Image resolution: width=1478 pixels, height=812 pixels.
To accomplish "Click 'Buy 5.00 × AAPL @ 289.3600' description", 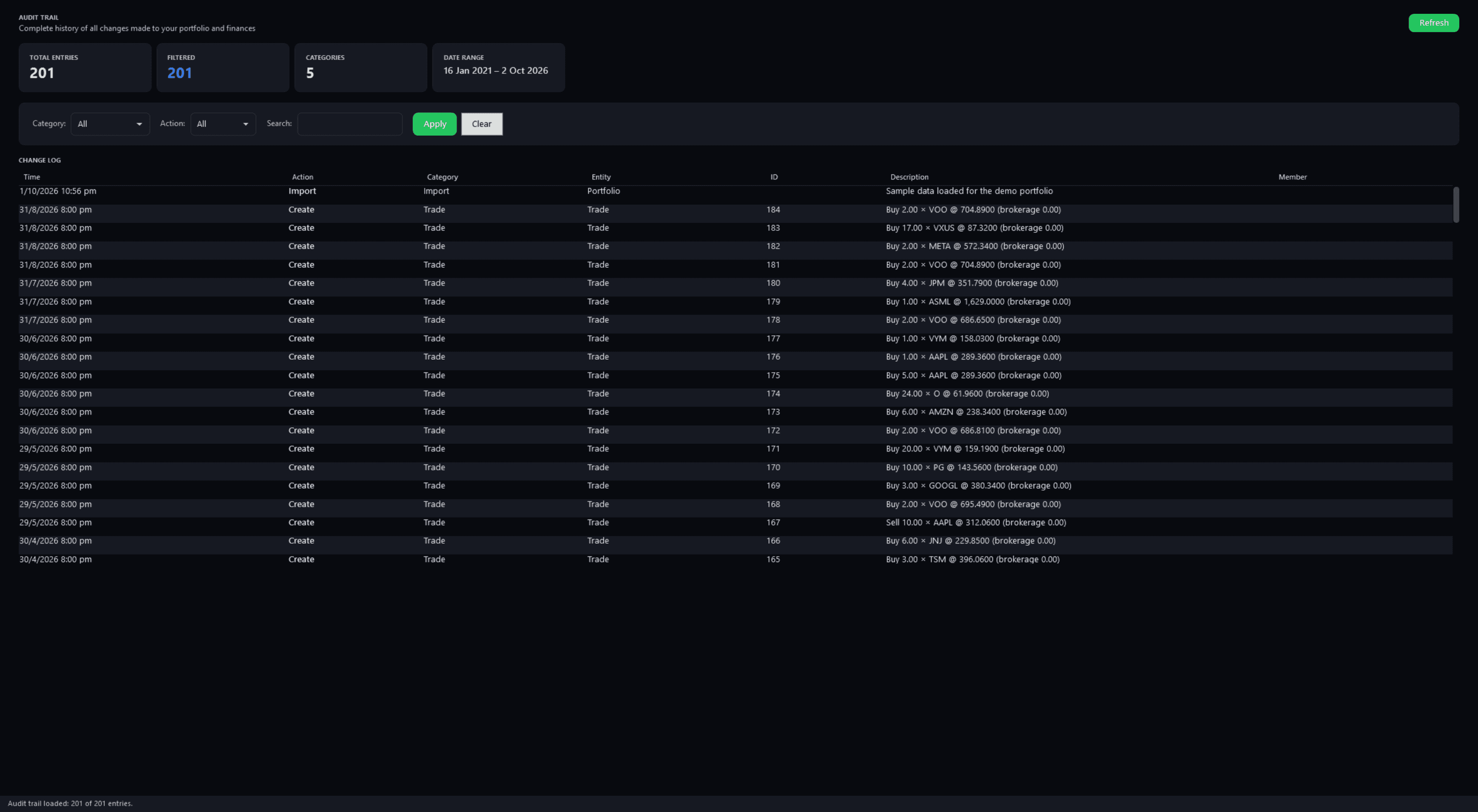I will [x=973, y=376].
